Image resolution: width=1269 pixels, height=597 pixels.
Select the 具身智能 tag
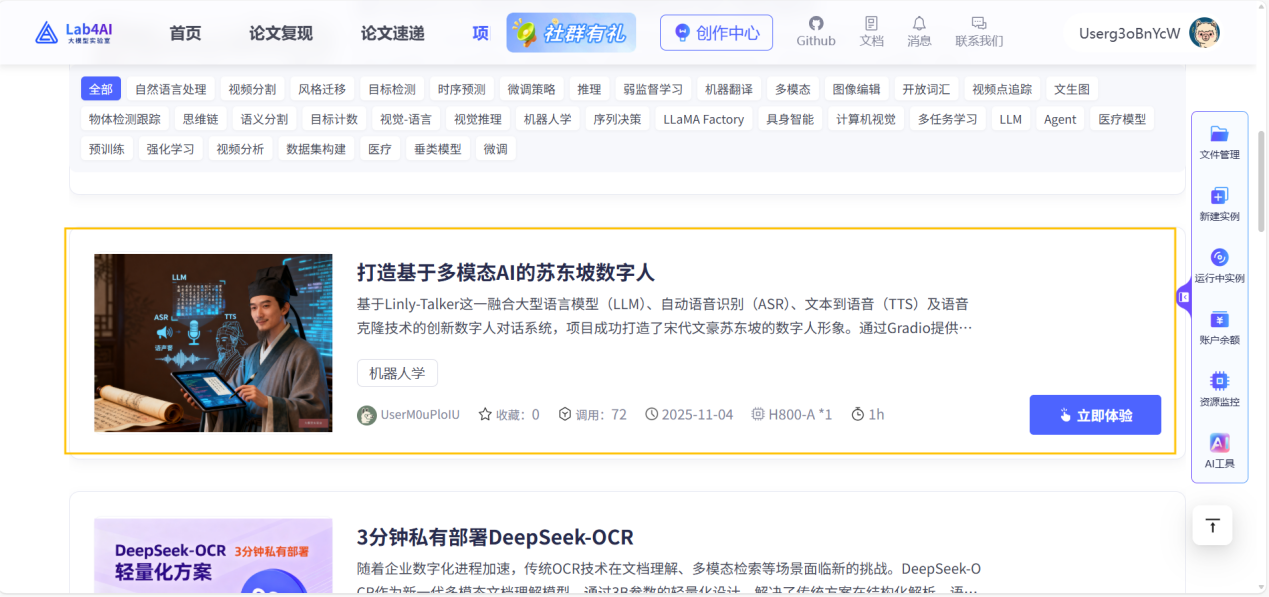(790, 119)
